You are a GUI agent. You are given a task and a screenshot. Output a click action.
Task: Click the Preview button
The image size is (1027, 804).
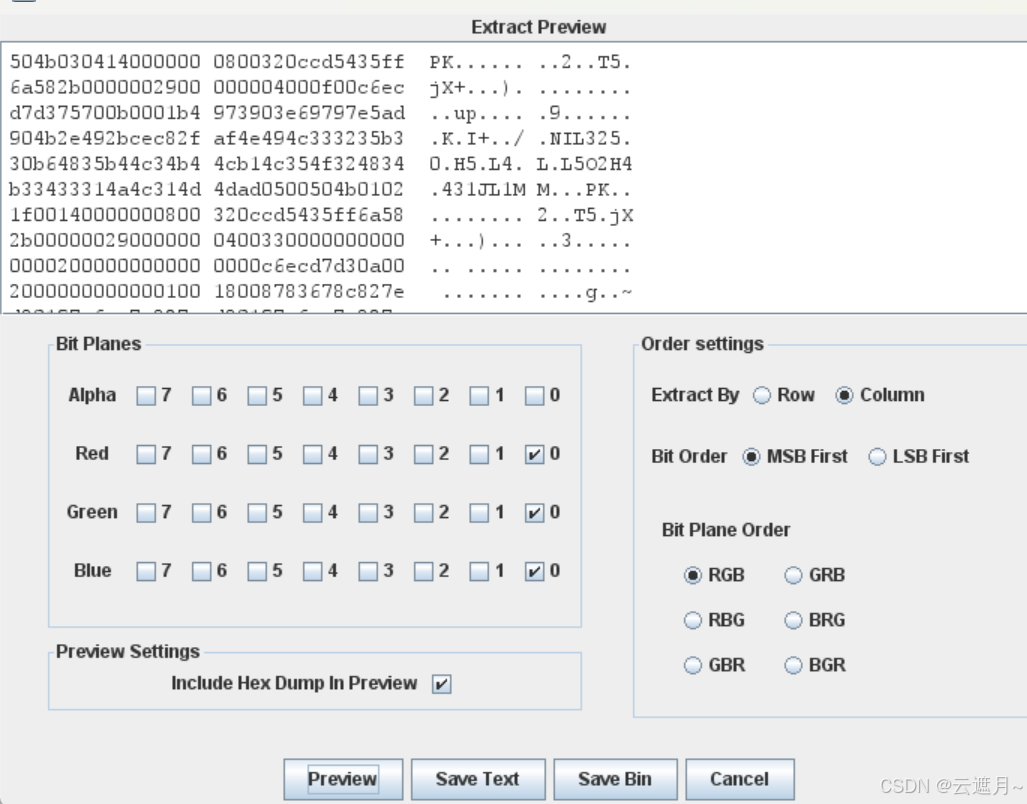point(343,778)
